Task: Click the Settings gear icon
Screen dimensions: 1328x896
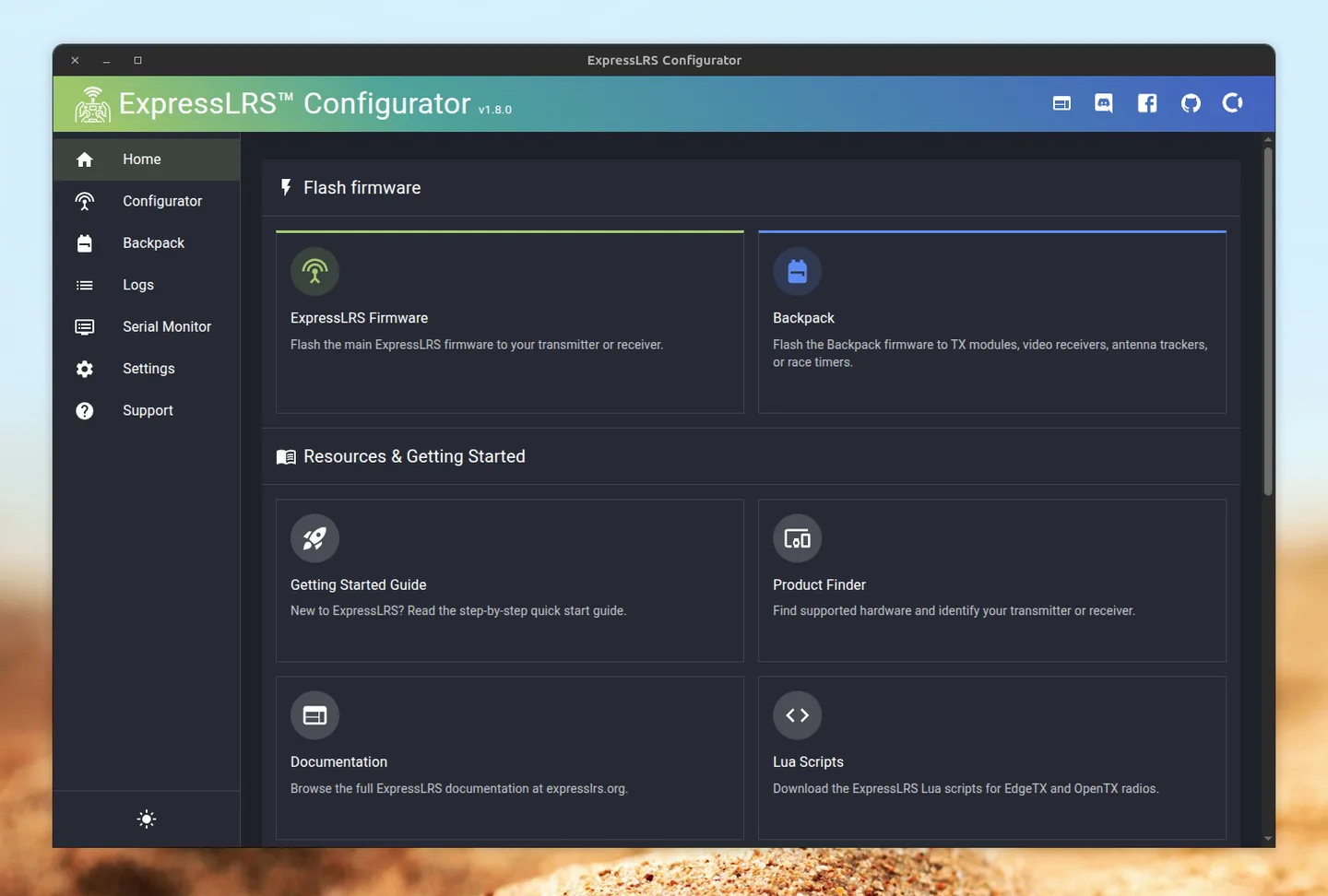Action: click(x=85, y=369)
